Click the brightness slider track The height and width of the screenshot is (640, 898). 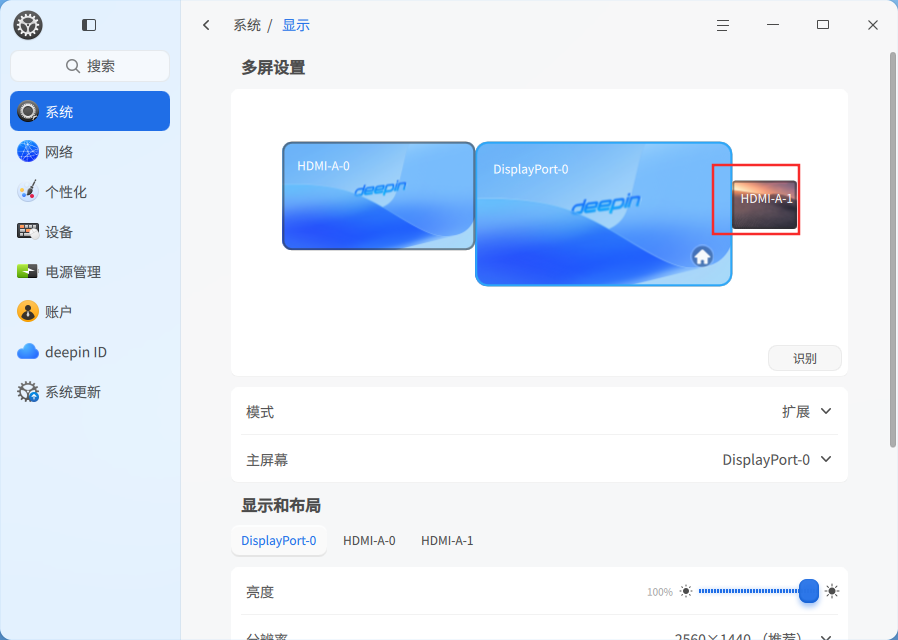point(748,591)
